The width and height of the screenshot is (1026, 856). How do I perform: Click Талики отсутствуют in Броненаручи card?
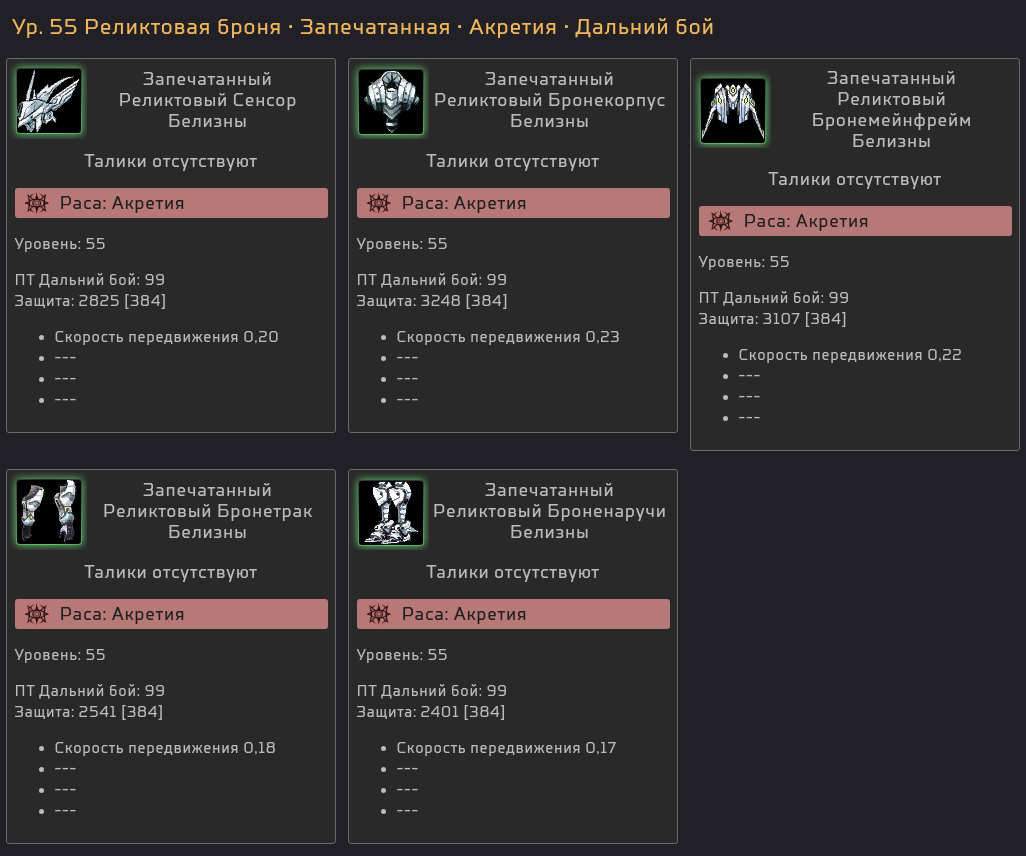pyautogui.click(x=513, y=573)
